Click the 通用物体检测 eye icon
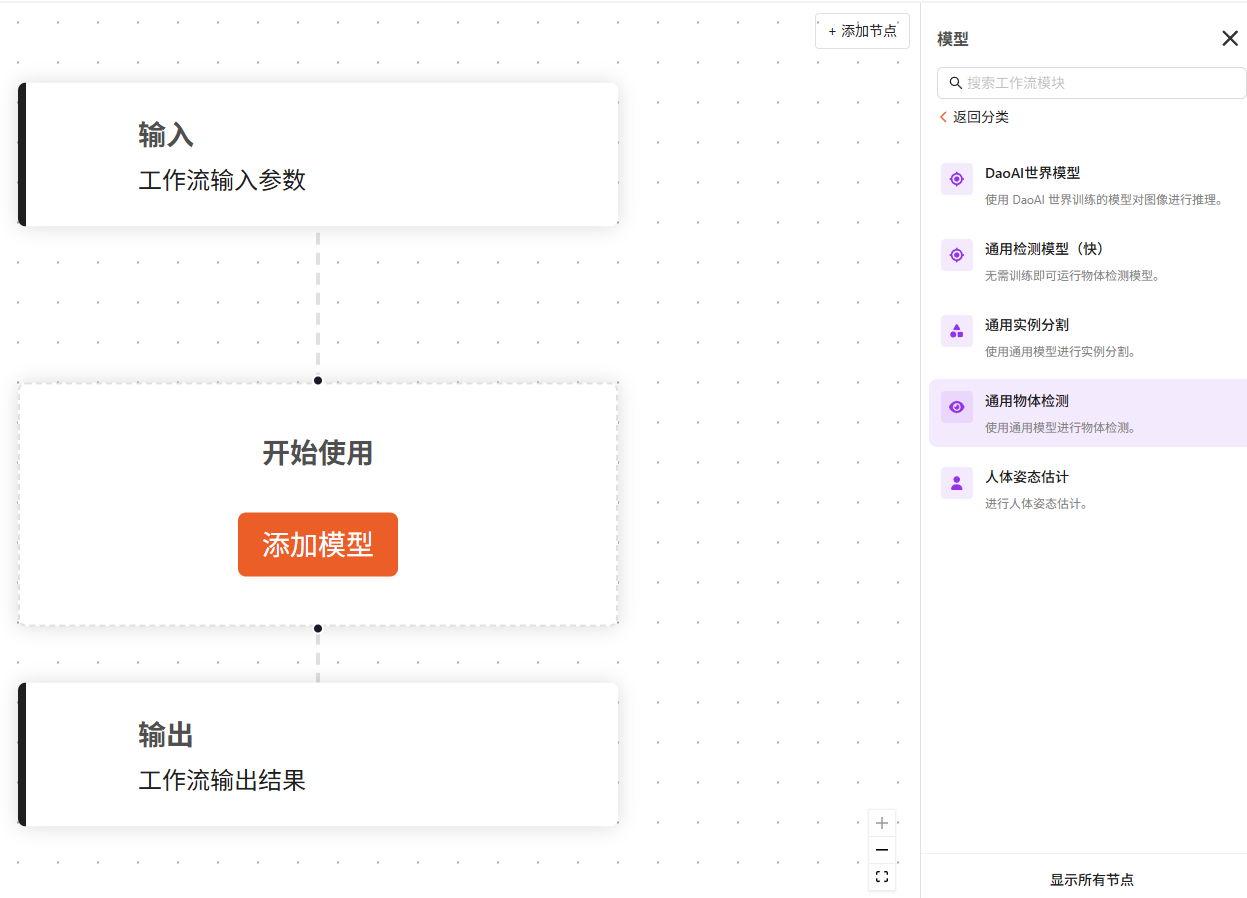 tap(956, 407)
